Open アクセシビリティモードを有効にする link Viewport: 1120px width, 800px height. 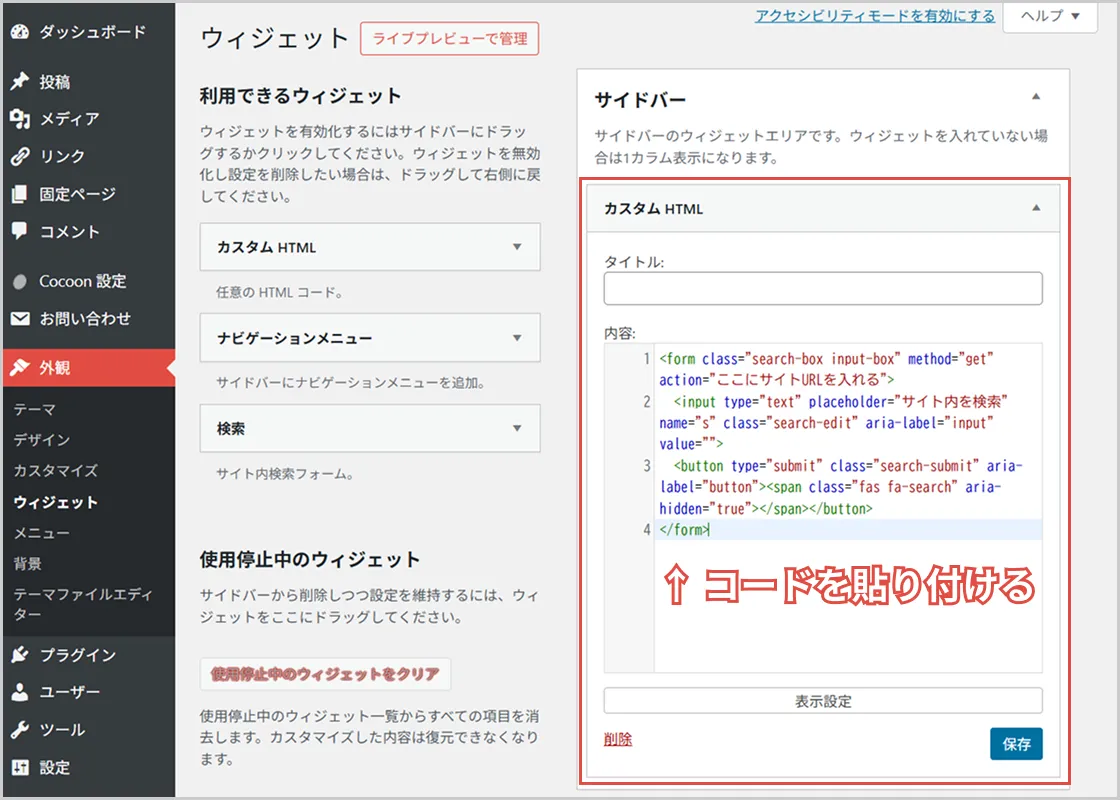click(873, 17)
